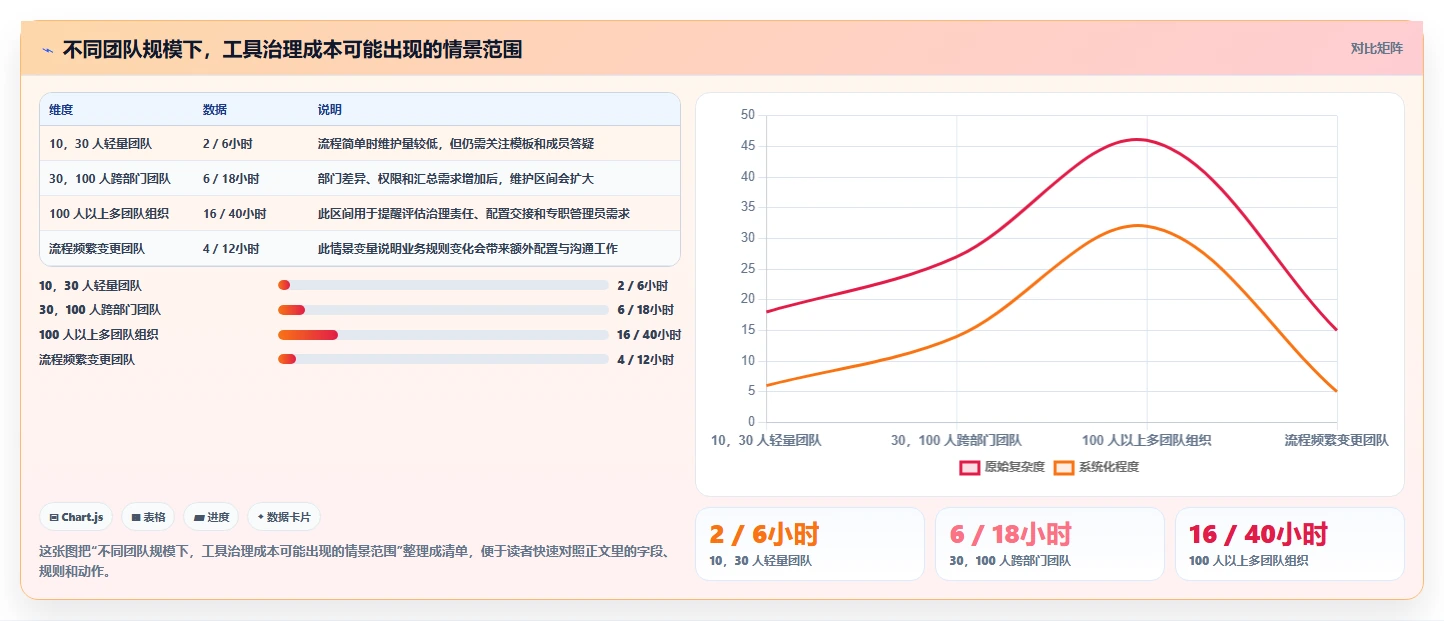Image resolution: width=1444 pixels, height=621 pixels.
Task: Toggle the 原始复杂度 legend item
Action: click(x=1002, y=467)
